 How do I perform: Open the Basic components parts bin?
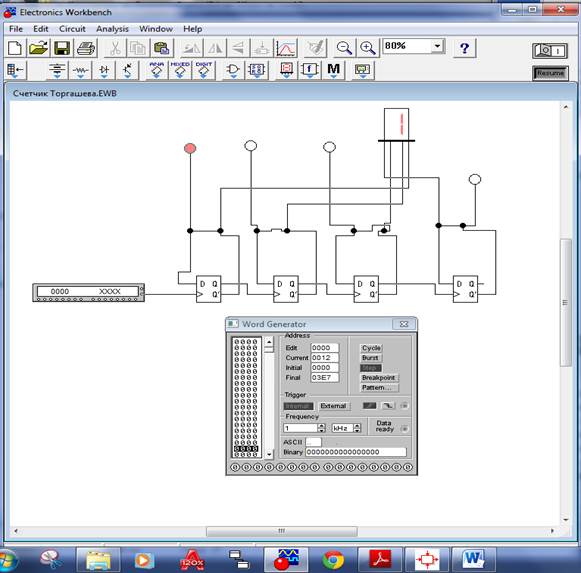pyautogui.click(x=80, y=70)
